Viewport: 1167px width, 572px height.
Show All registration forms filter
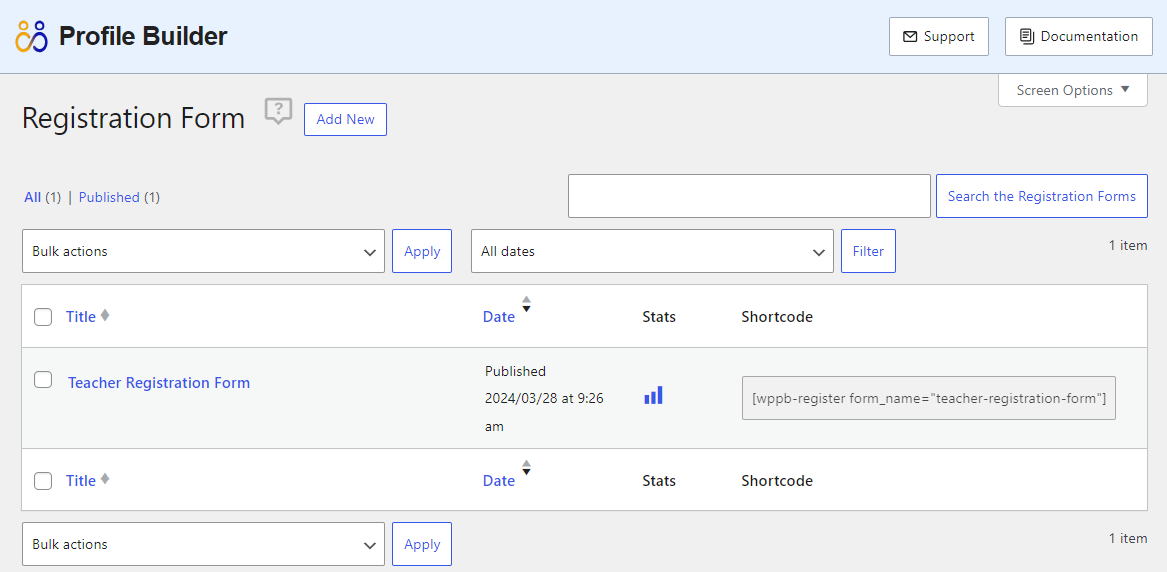[x=33, y=197]
